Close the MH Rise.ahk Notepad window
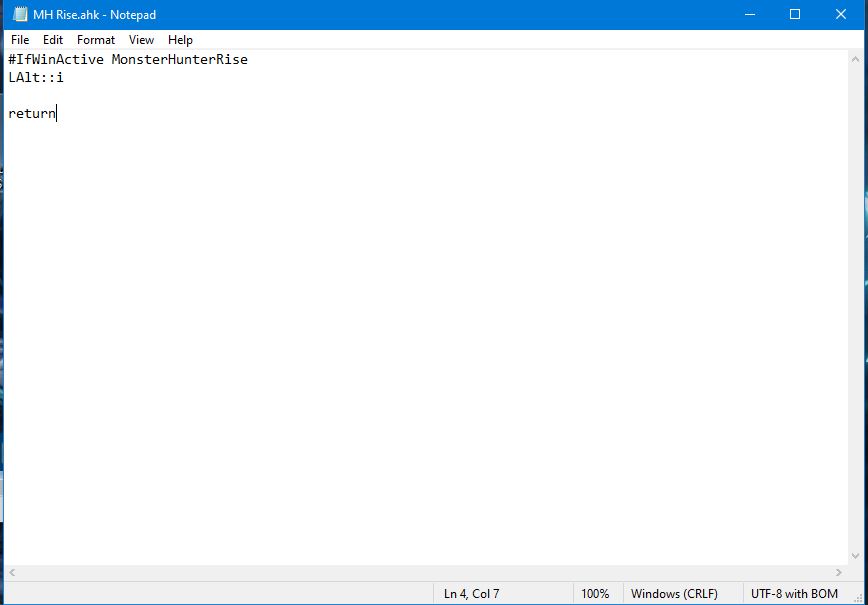 pos(841,14)
